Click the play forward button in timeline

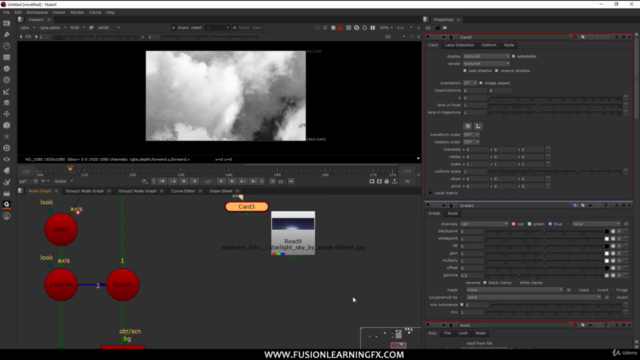pyautogui.click(x=221, y=181)
